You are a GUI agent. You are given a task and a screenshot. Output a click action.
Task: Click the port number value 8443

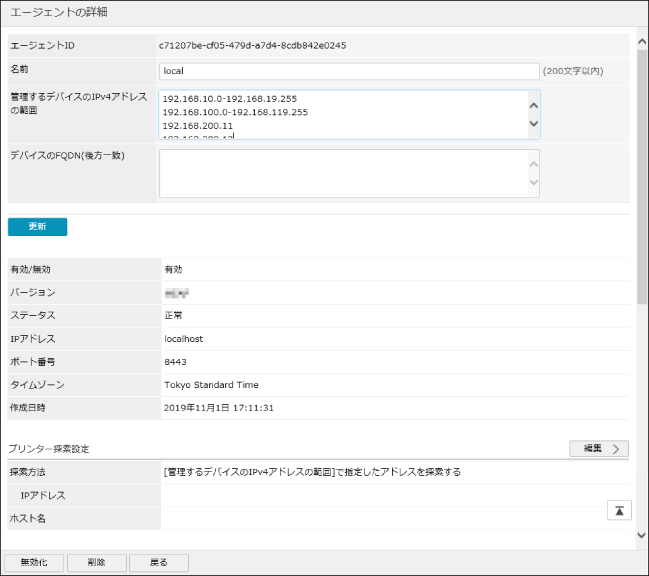(x=175, y=362)
